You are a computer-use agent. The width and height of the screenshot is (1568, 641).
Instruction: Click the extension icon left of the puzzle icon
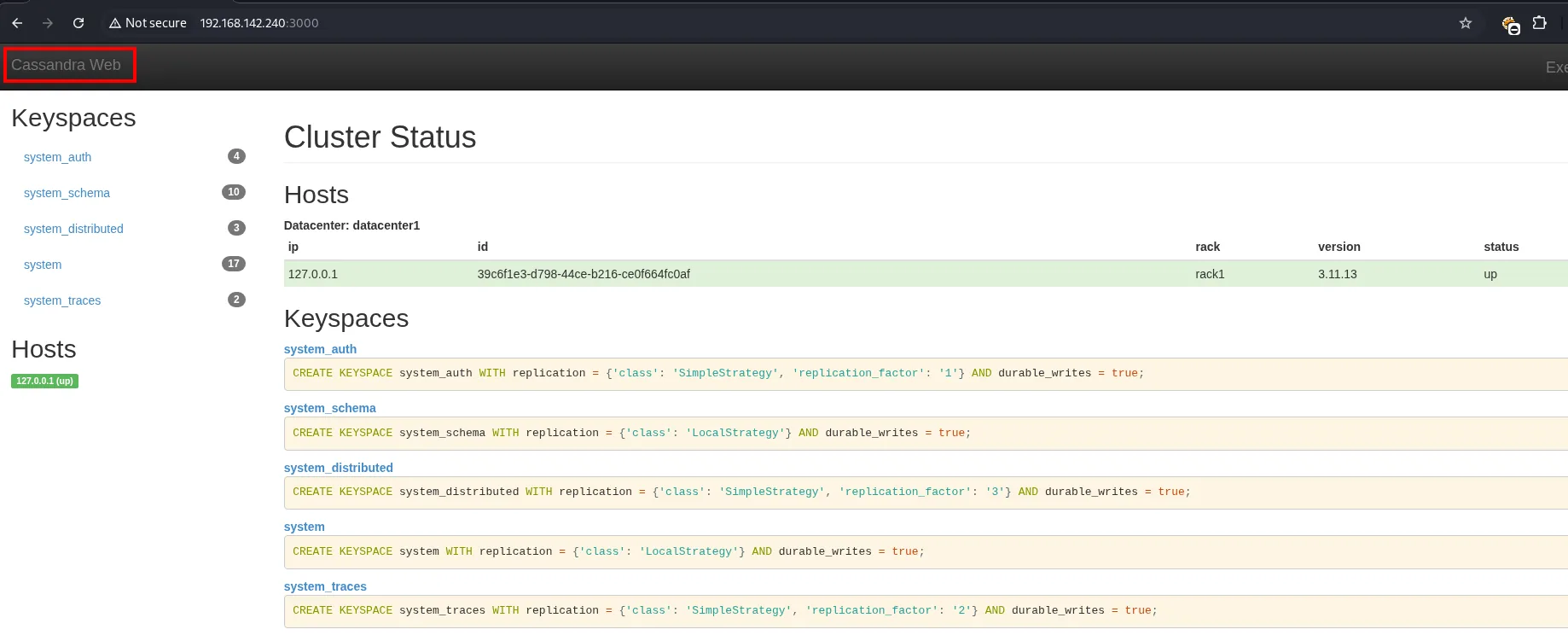pyautogui.click(x=1510, y=24)
